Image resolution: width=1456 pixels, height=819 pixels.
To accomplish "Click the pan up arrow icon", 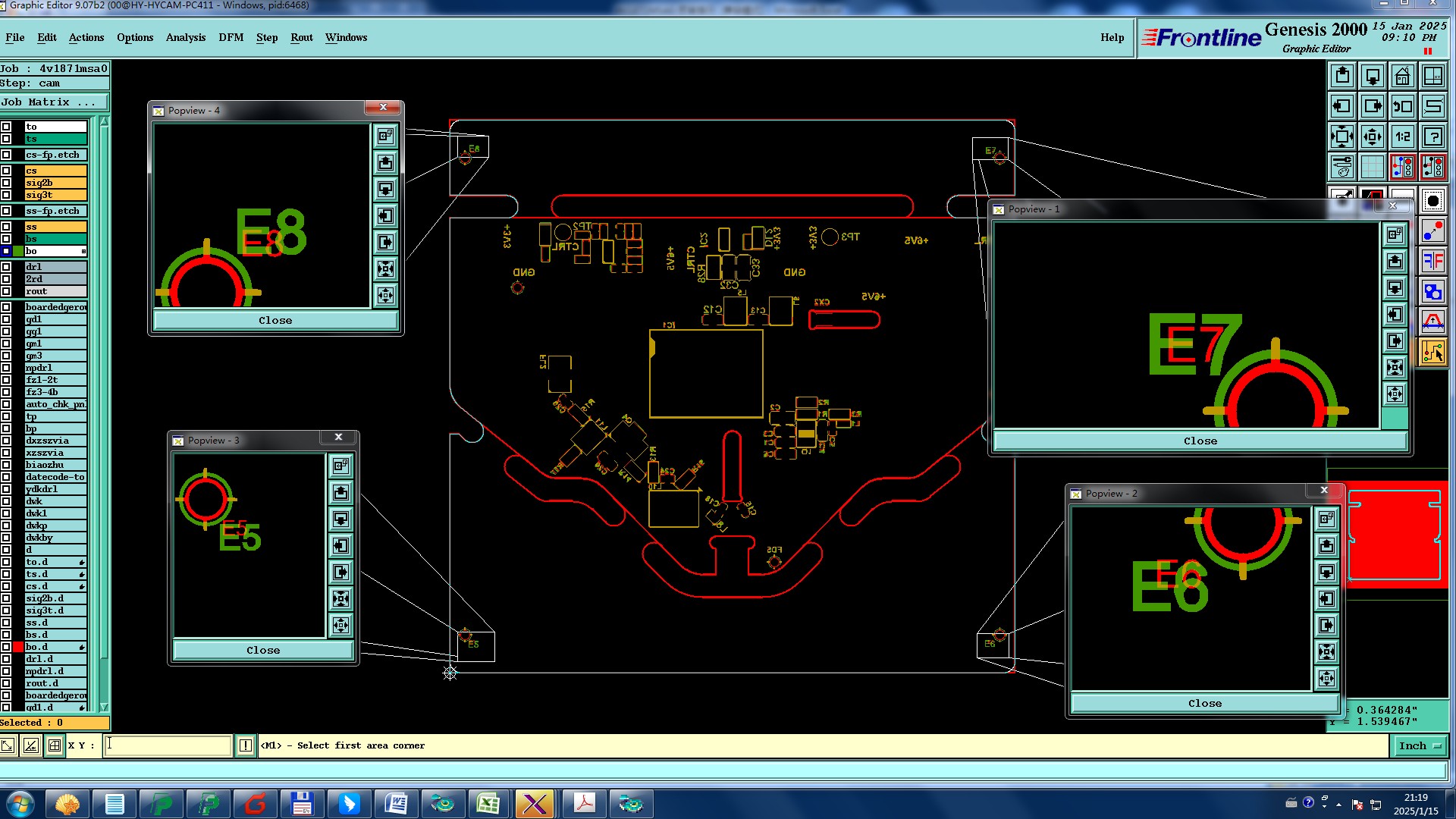I will [1342, 76].
